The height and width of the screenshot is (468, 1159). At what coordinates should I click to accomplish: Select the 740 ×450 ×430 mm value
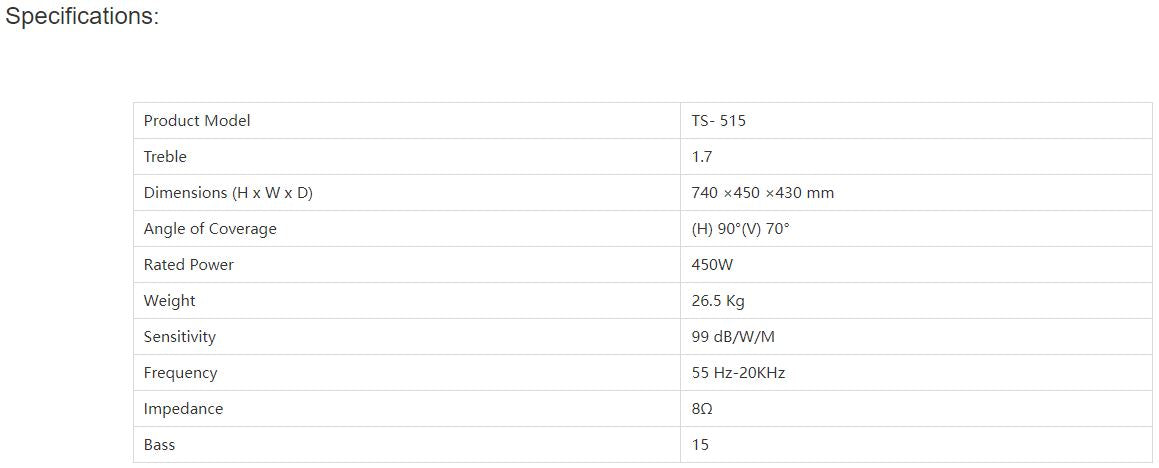[762, 193]
